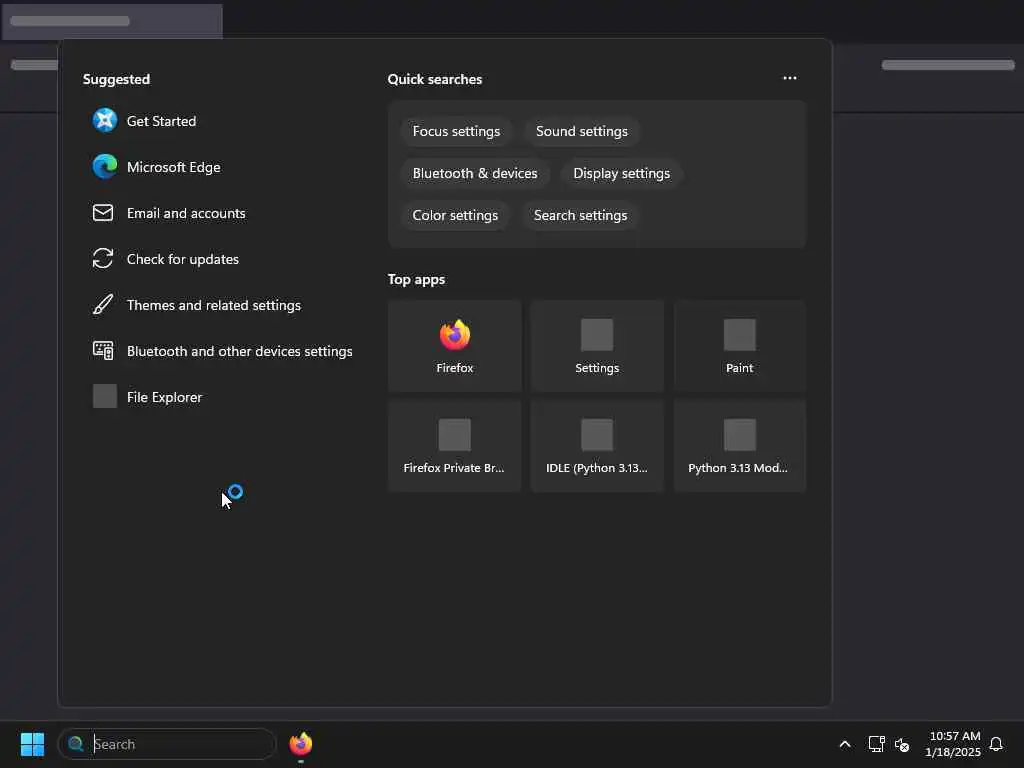Image resolution: width=1024 pixels, height=768 pixels.
Task: Show hidden system tray icons
Action: coord(844,744)
